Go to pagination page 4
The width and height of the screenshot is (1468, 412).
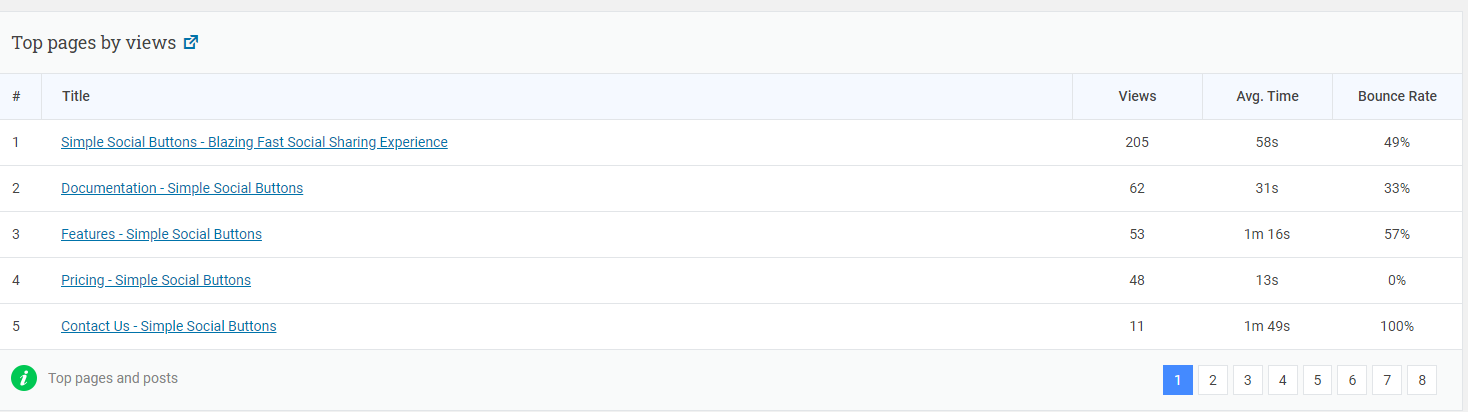1283,380
